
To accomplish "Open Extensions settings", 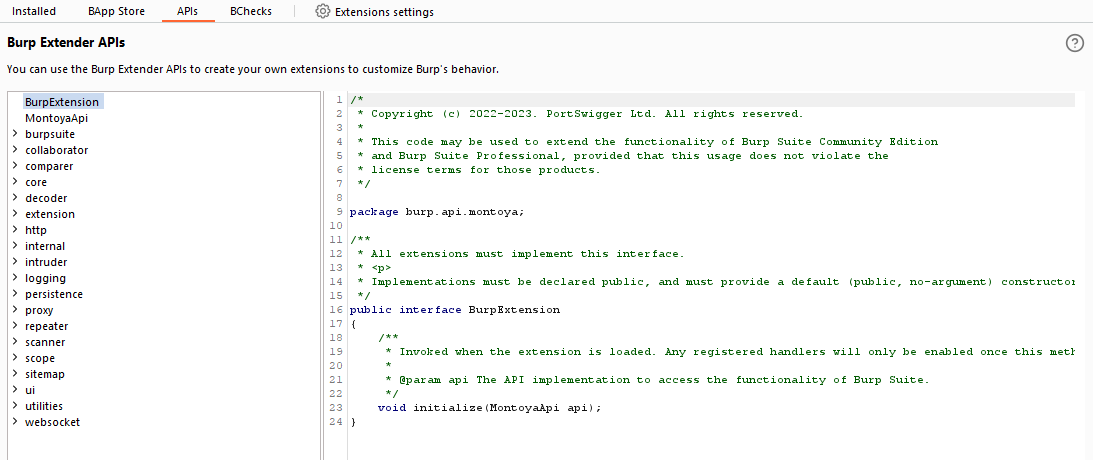I will pos(384,12).
